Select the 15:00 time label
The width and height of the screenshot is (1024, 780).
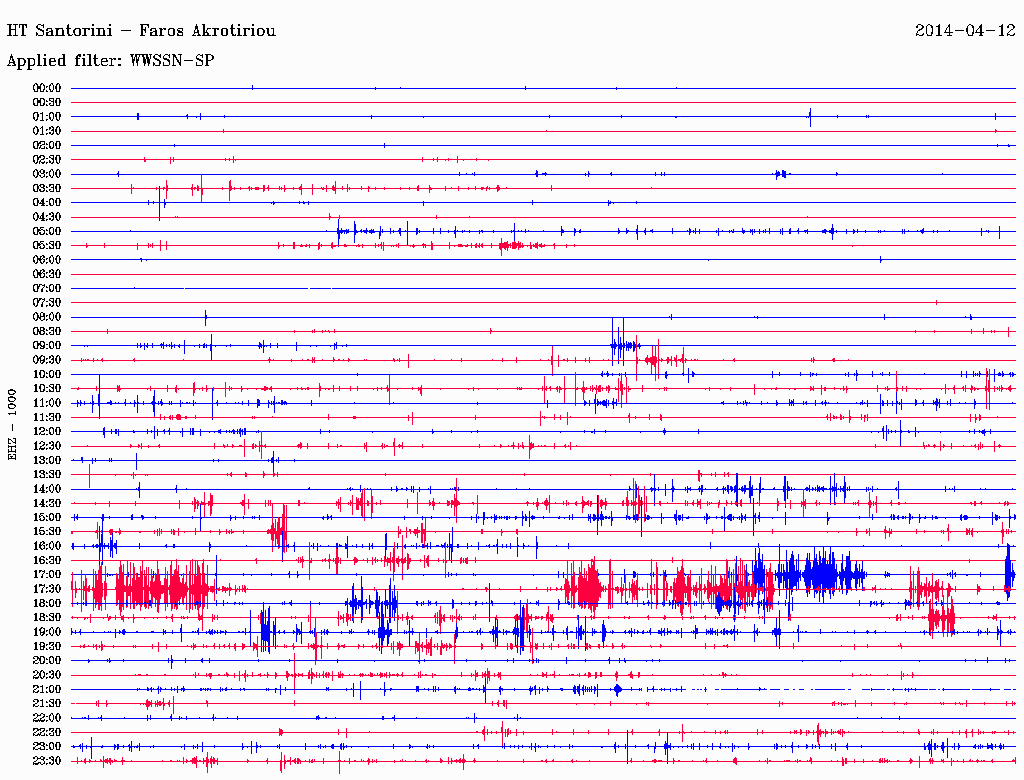click(x=47, y=517)
